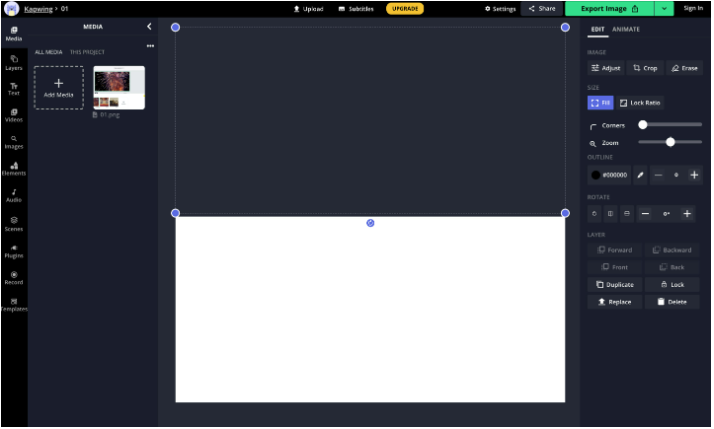Select the ANIMATE tab
This screenshot has width=714, height=429.
point(626,29)
